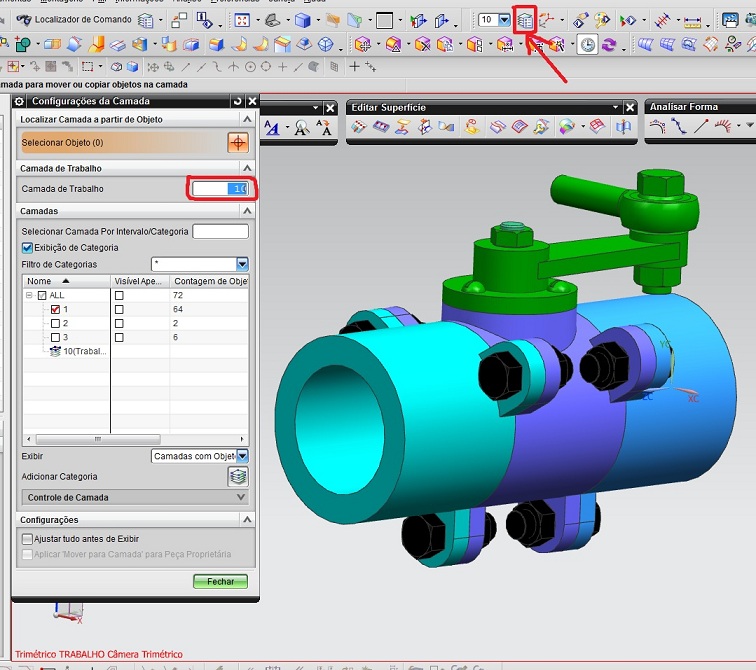This screenshot has height=670, width=756.
Task: Click the Move Face cube icon with arrows
Action: point(363,45)
